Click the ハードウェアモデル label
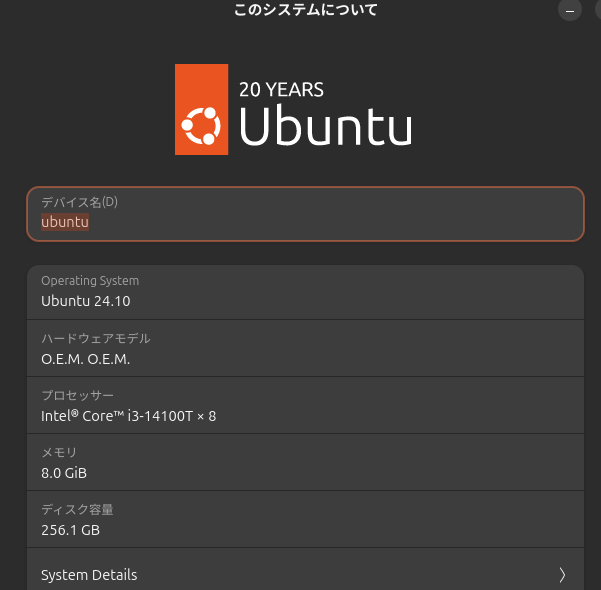 [96, 338]
